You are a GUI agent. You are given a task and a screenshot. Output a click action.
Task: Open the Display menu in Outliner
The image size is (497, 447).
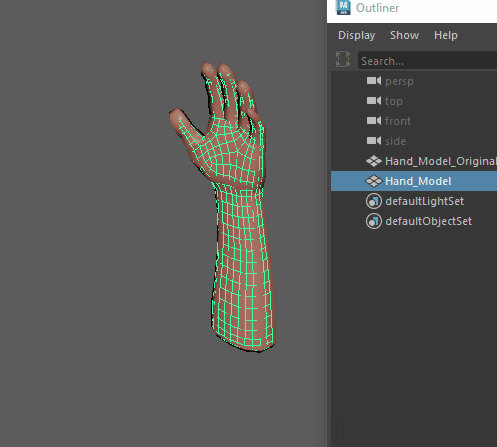[x=356, y=35]
